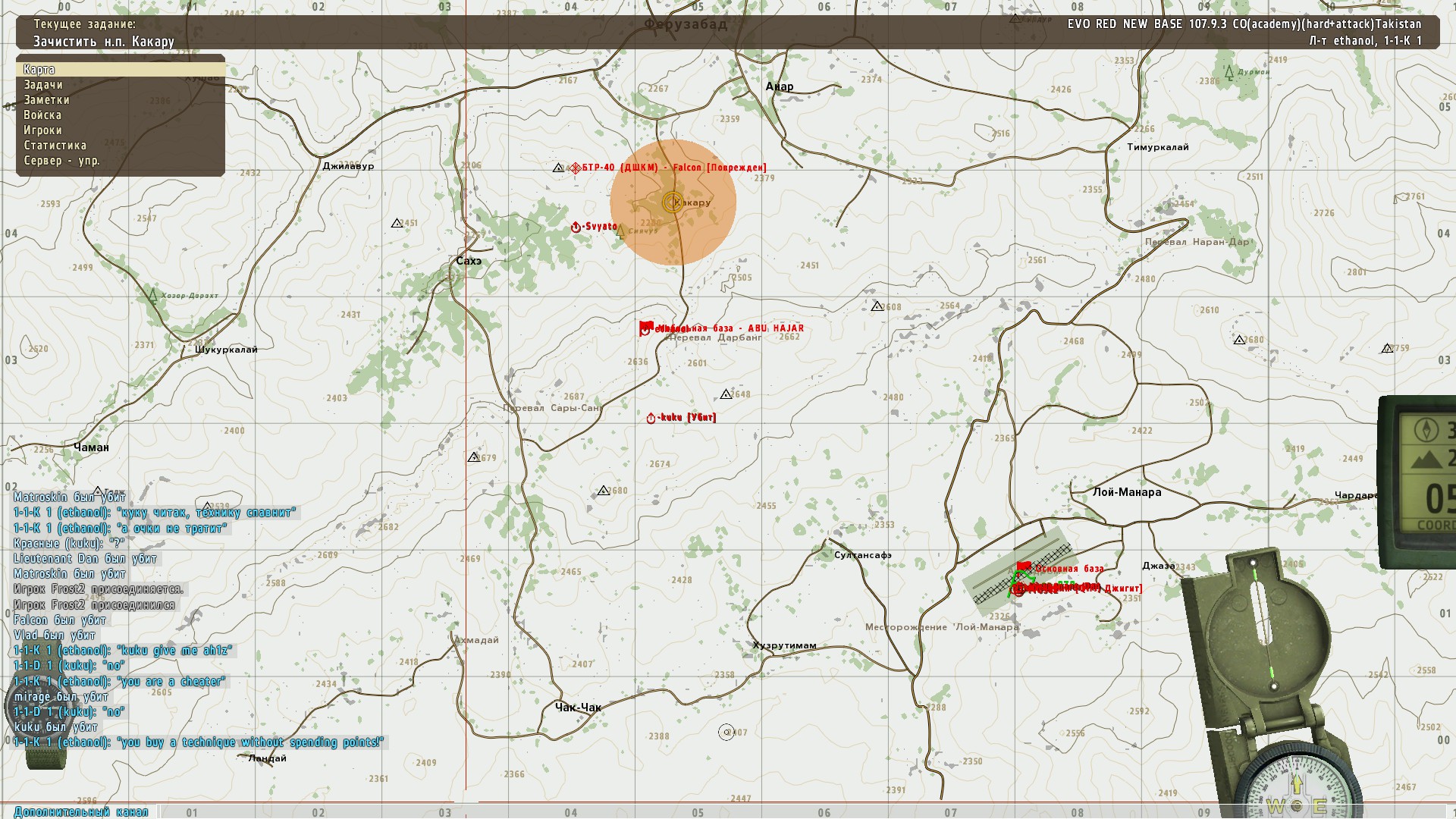Click the mission title EVO RED NEW BASE

click(x=1244, y=24)
